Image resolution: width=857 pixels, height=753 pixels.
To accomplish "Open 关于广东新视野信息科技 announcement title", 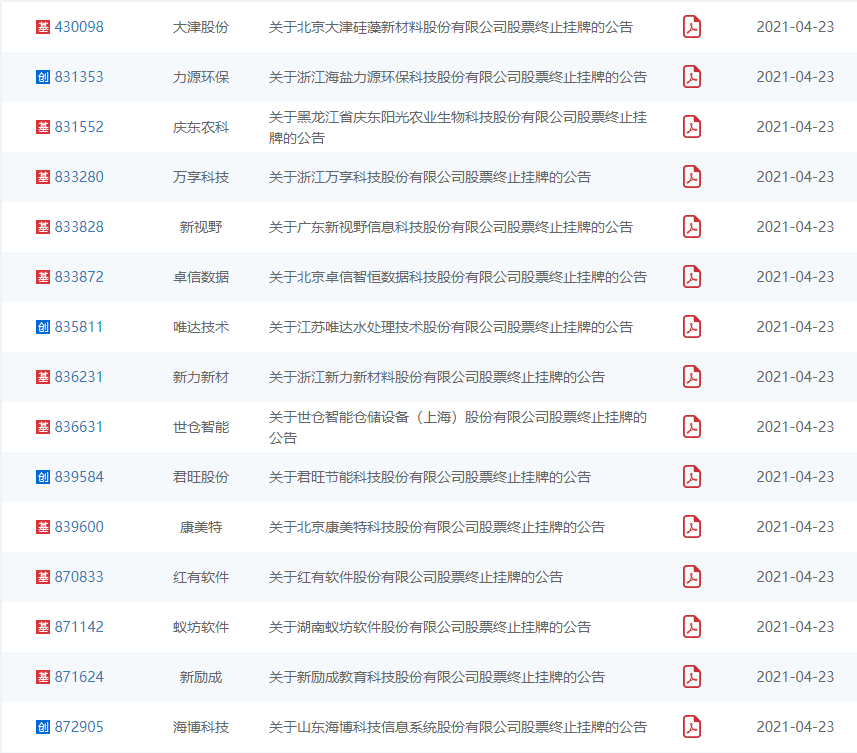I will (x=451, y=227).
